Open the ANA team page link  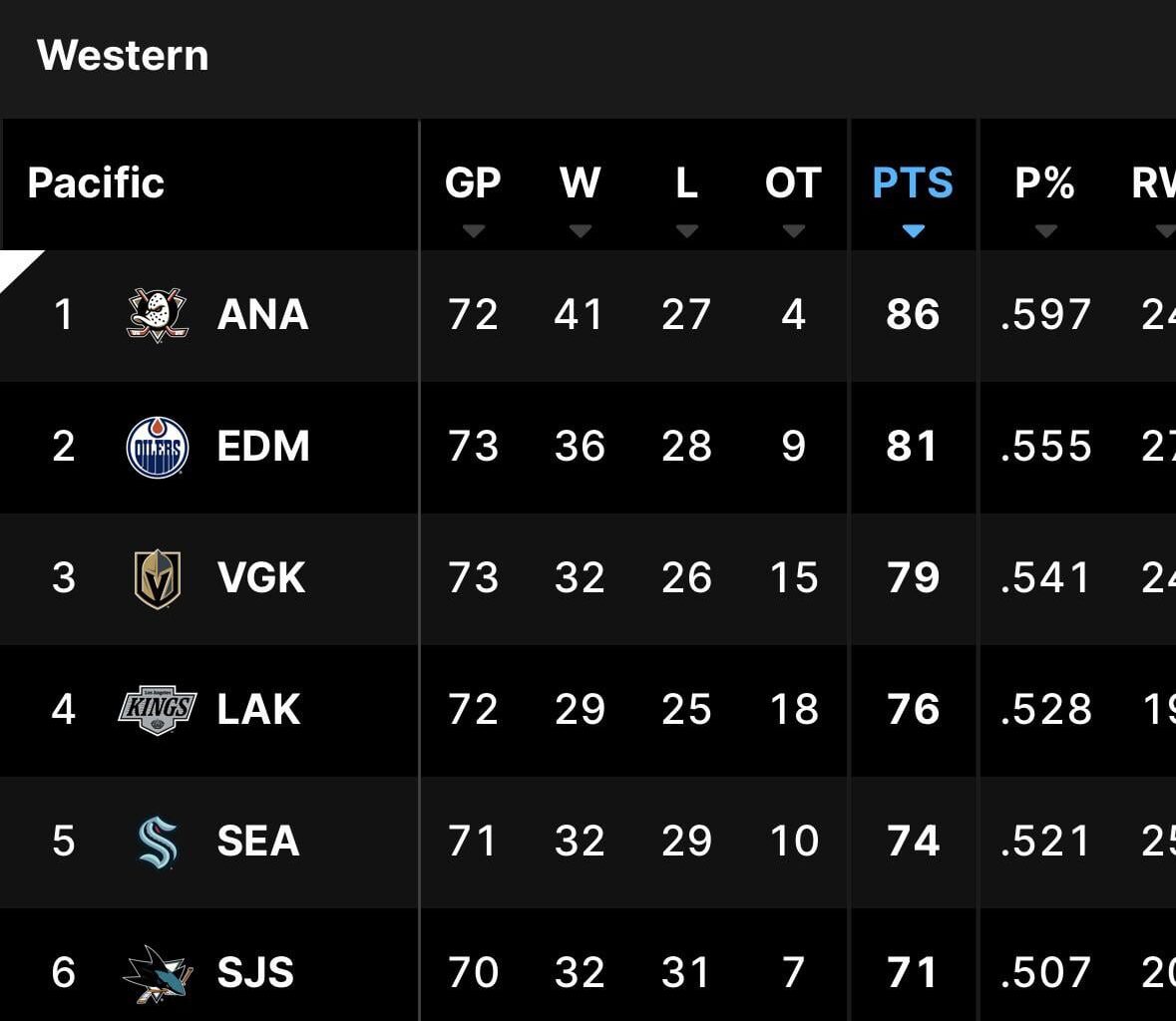pos(262,315)
